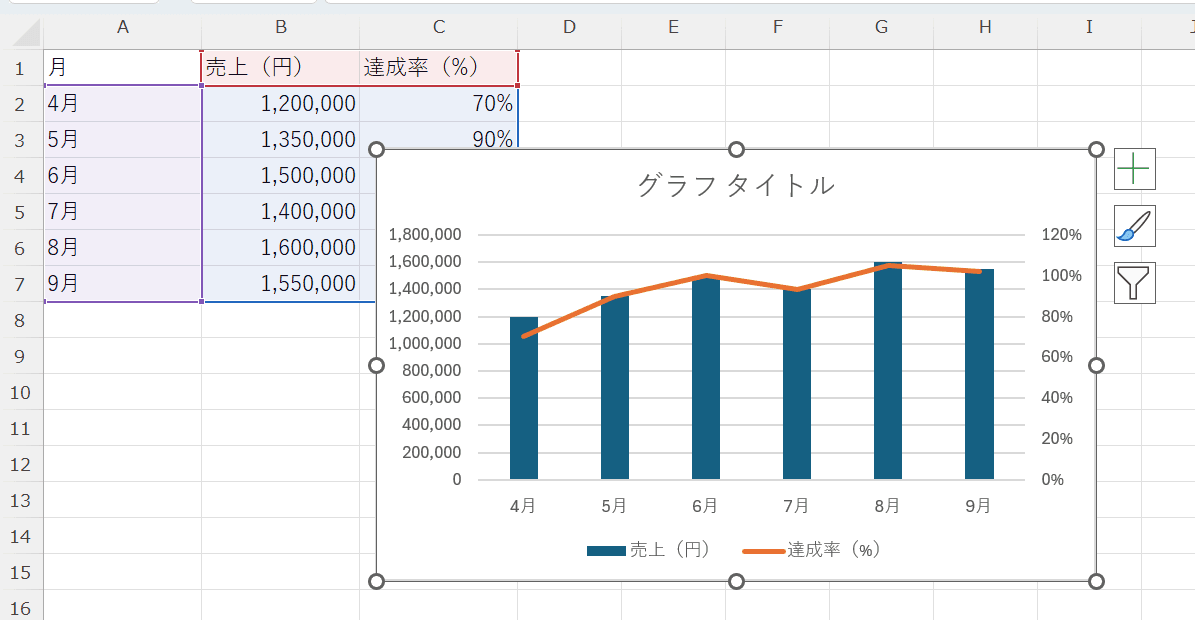Screen dimensions: 1195x620
Task: Click the chart's right-middle resize handle
Action: click(x=1095, y=366)
